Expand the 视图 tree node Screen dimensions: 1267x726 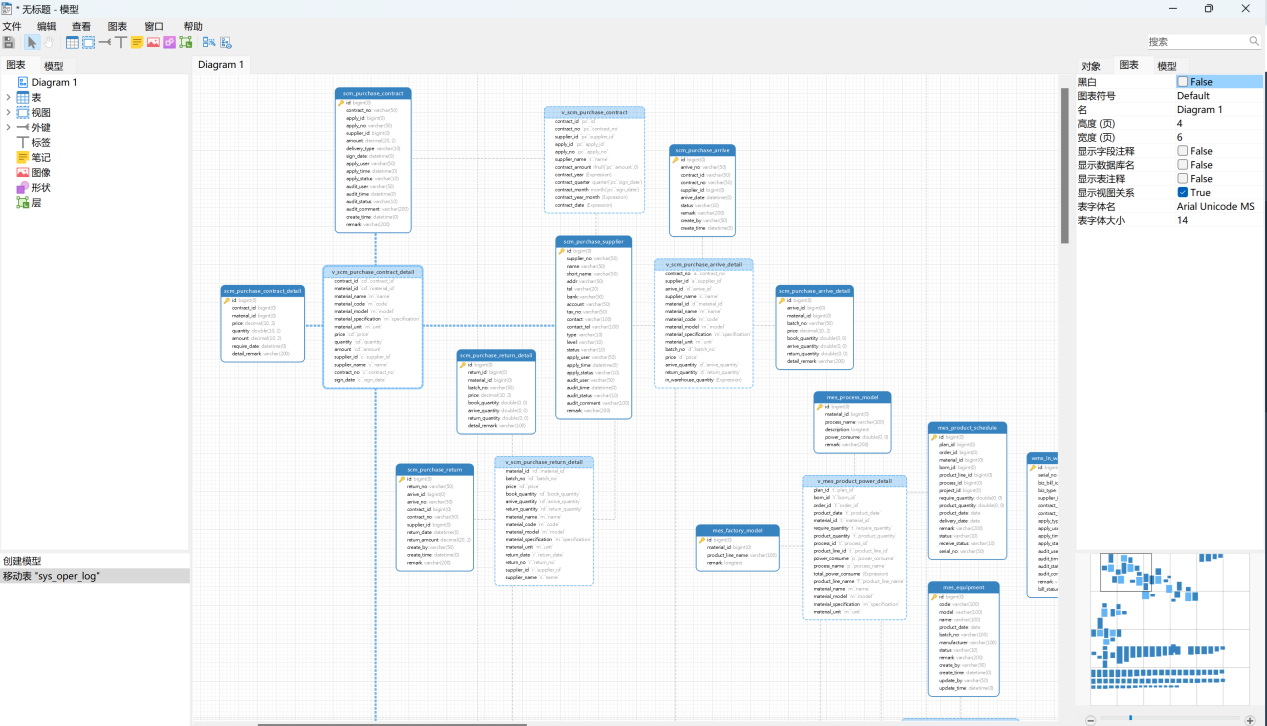click(8, 113)
